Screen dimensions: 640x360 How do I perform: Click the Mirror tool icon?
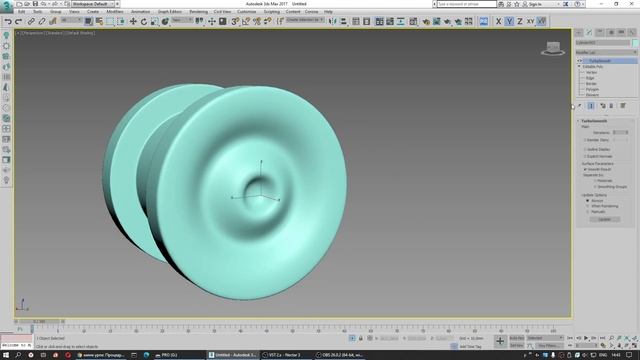coord(333,21)
